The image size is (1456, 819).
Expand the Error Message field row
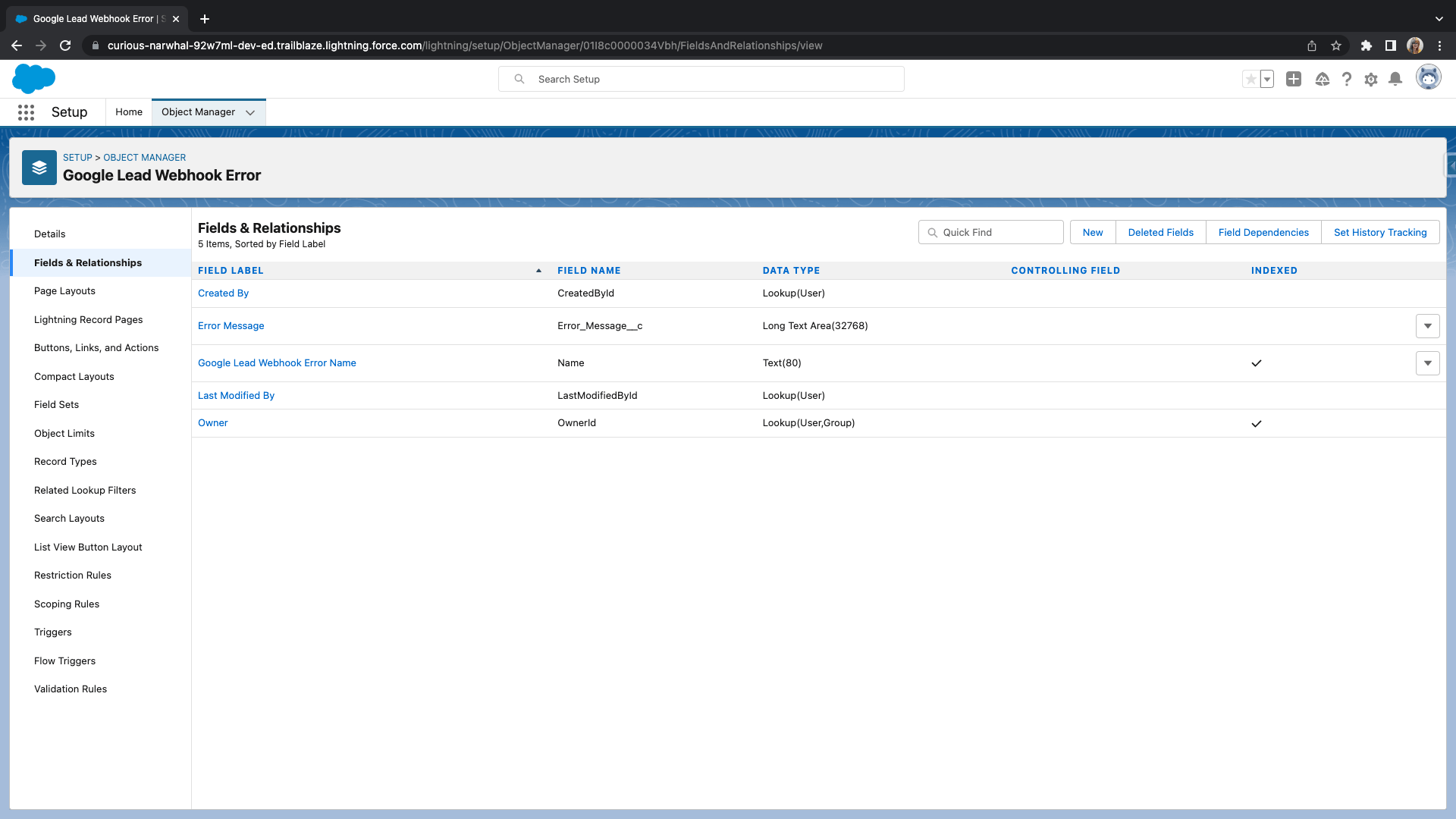pos(1428,326)
